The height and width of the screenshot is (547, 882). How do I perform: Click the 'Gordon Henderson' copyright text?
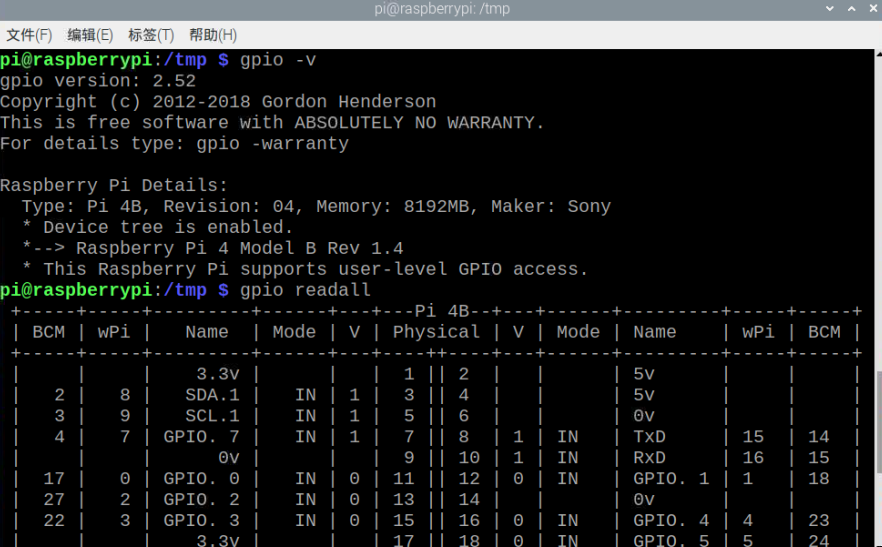click(348, 102)
